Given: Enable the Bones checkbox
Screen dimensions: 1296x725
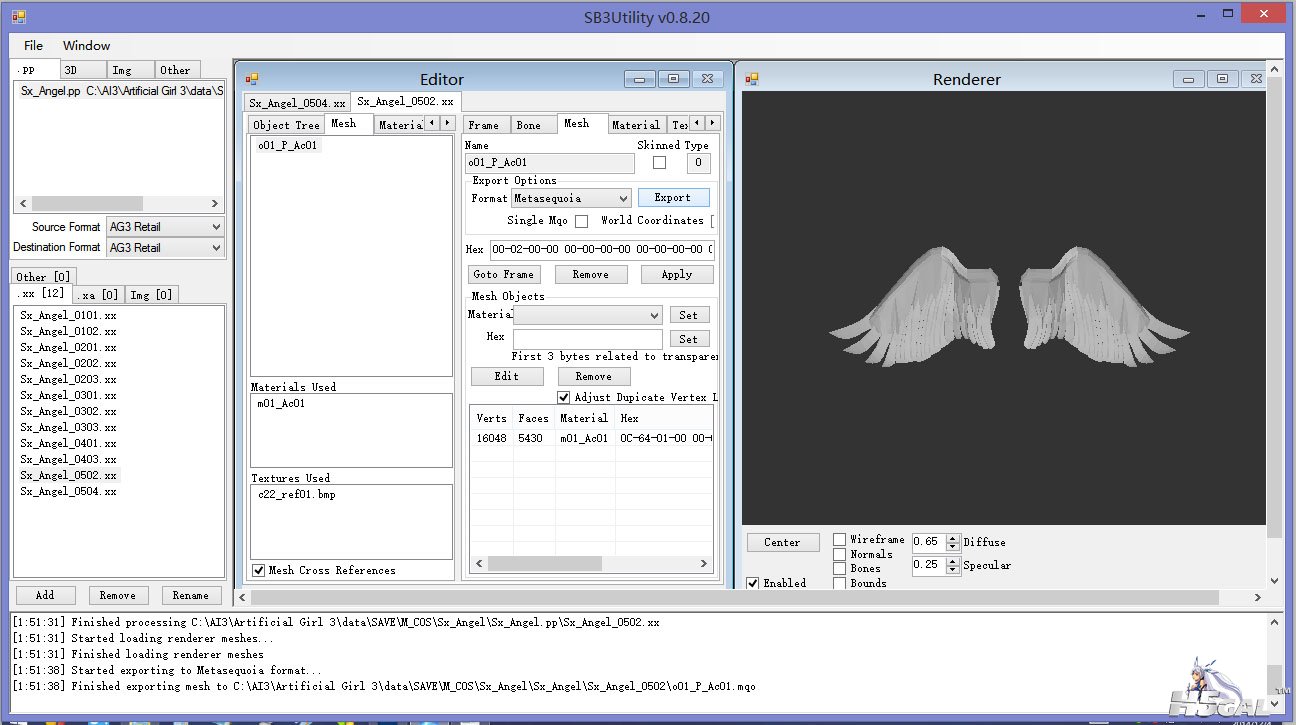Looking at the screenshot, I should tap(840, 568).
